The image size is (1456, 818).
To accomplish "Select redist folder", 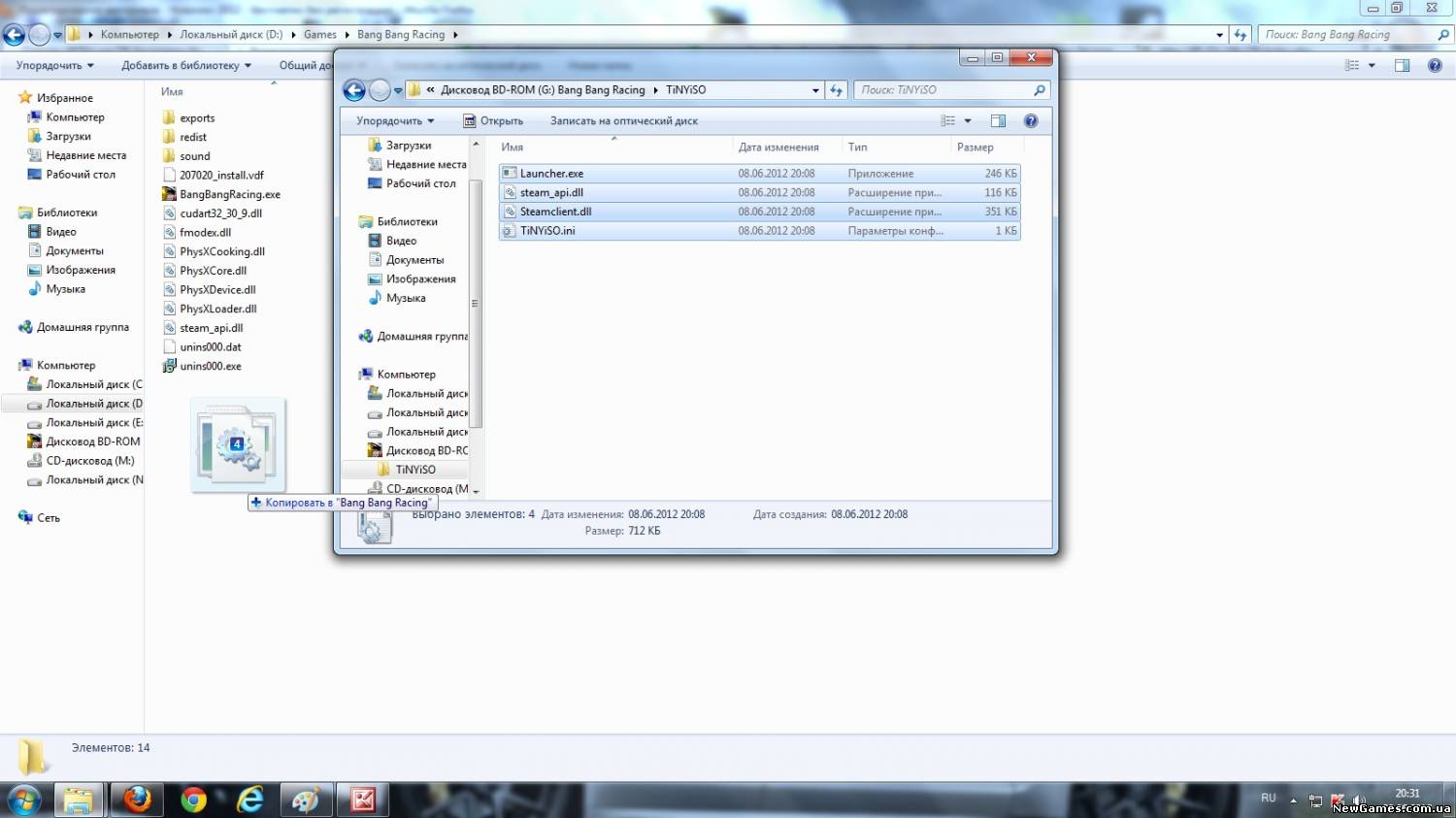I will tap(185, 138).
